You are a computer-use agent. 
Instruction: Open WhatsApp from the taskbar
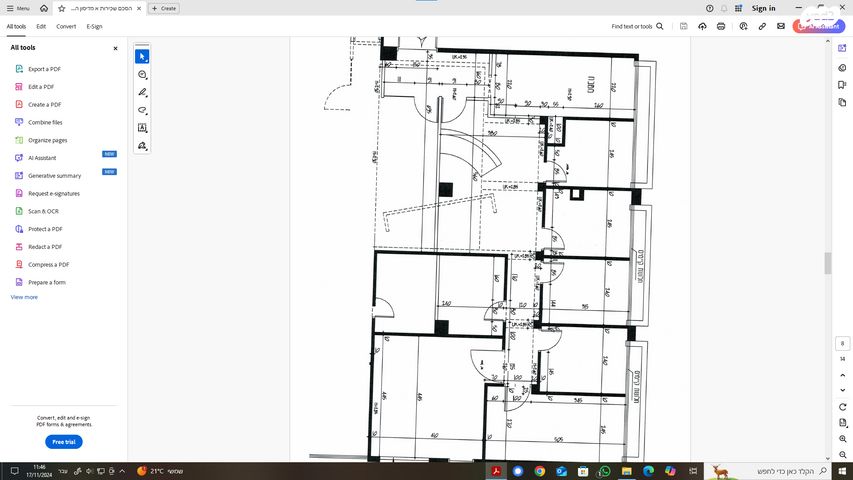point(604,471)
